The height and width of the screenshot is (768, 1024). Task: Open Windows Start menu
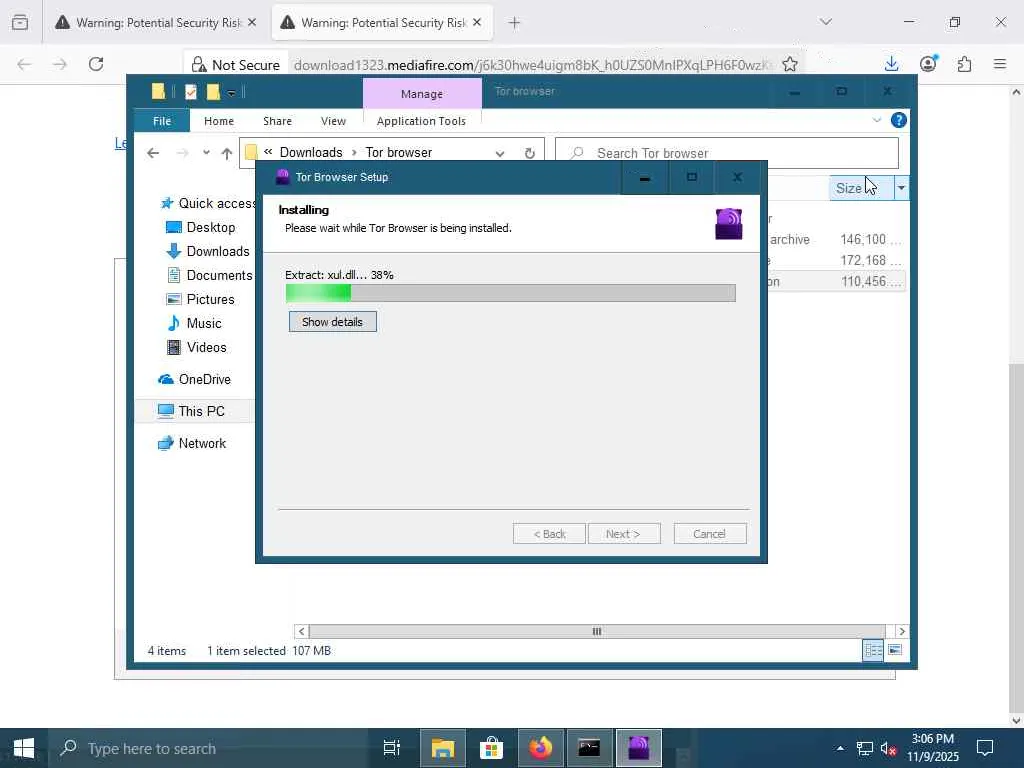point(24,748)
